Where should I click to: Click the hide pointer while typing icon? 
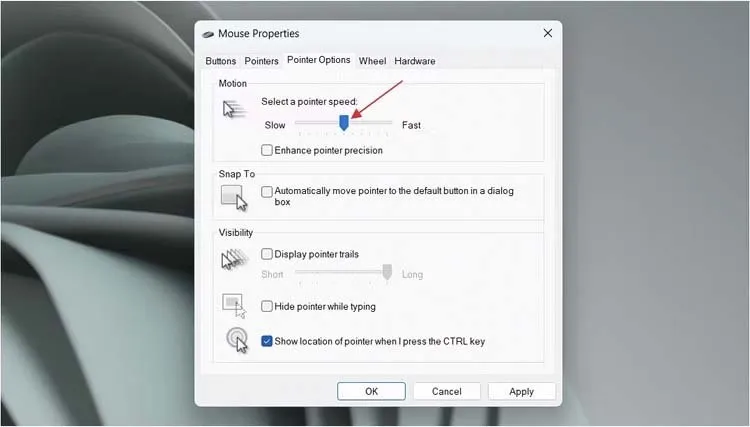point(234,304)
